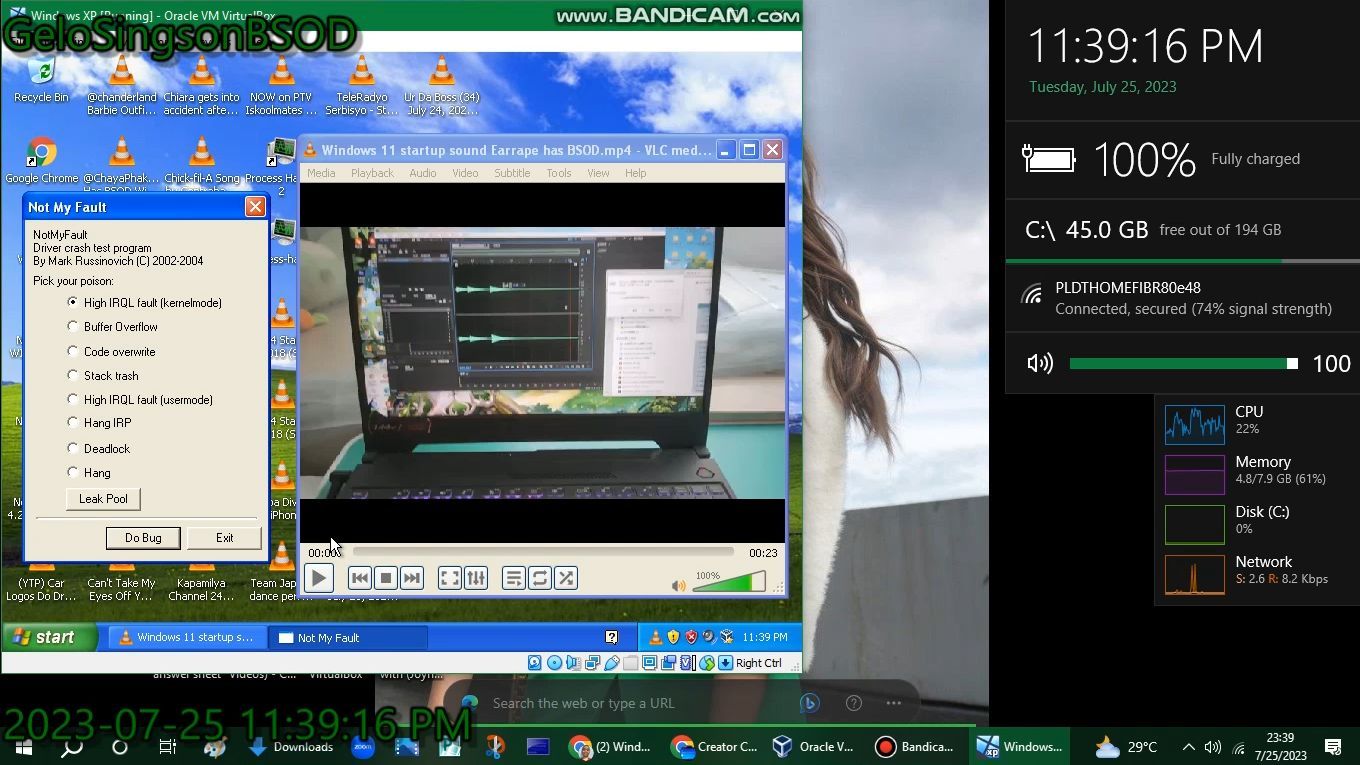Screen dimensions: 1360x765
Task: Open the VLC Playback menu
Action: pos(372,173)
